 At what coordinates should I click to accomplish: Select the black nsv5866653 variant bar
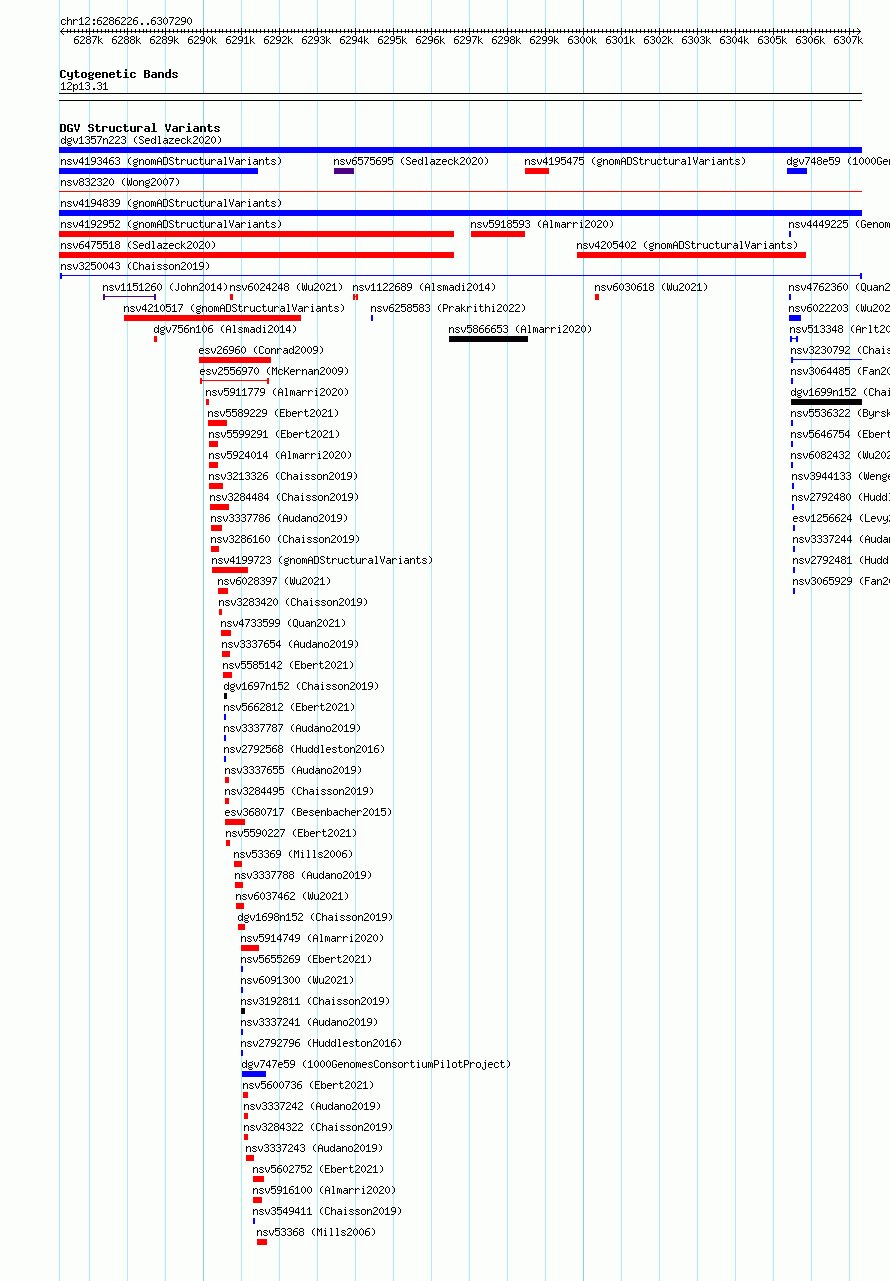(488, 339)
